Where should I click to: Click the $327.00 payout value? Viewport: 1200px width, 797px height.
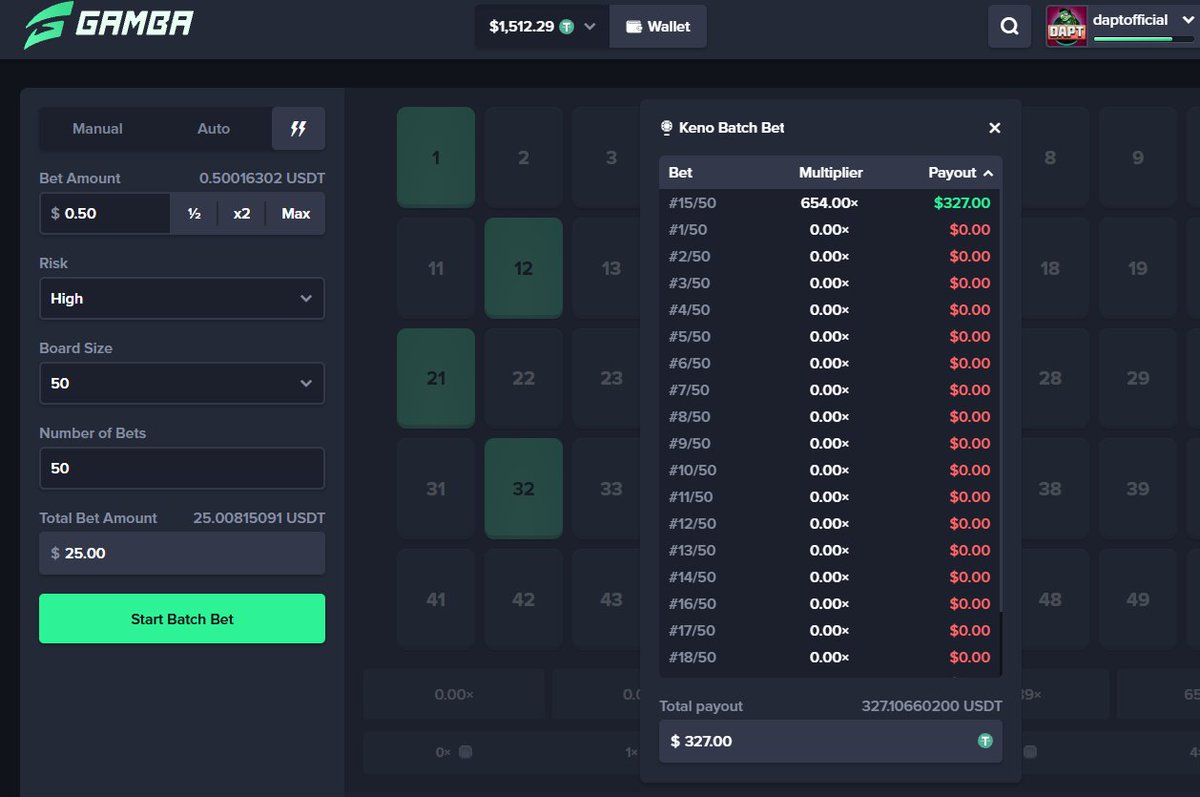pos(962,203)
